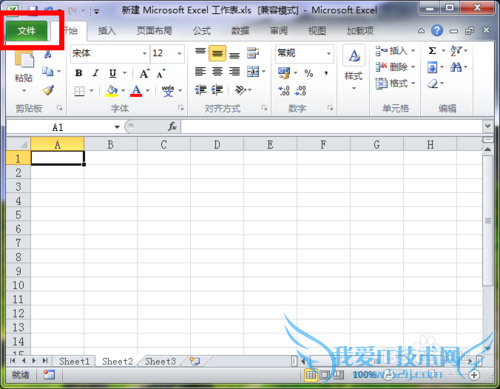This screenshot has height=389, width=500.
Task: Open find and select binoculars
Action: [x=456, y=68]
